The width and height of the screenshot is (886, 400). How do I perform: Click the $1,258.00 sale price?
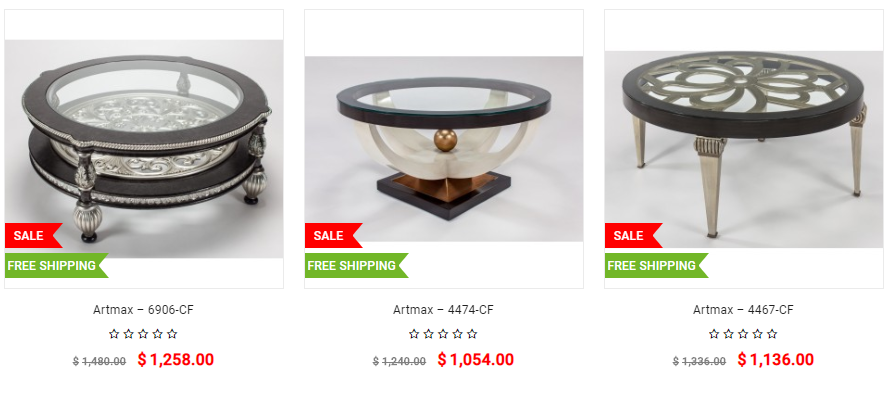[176, 359]
